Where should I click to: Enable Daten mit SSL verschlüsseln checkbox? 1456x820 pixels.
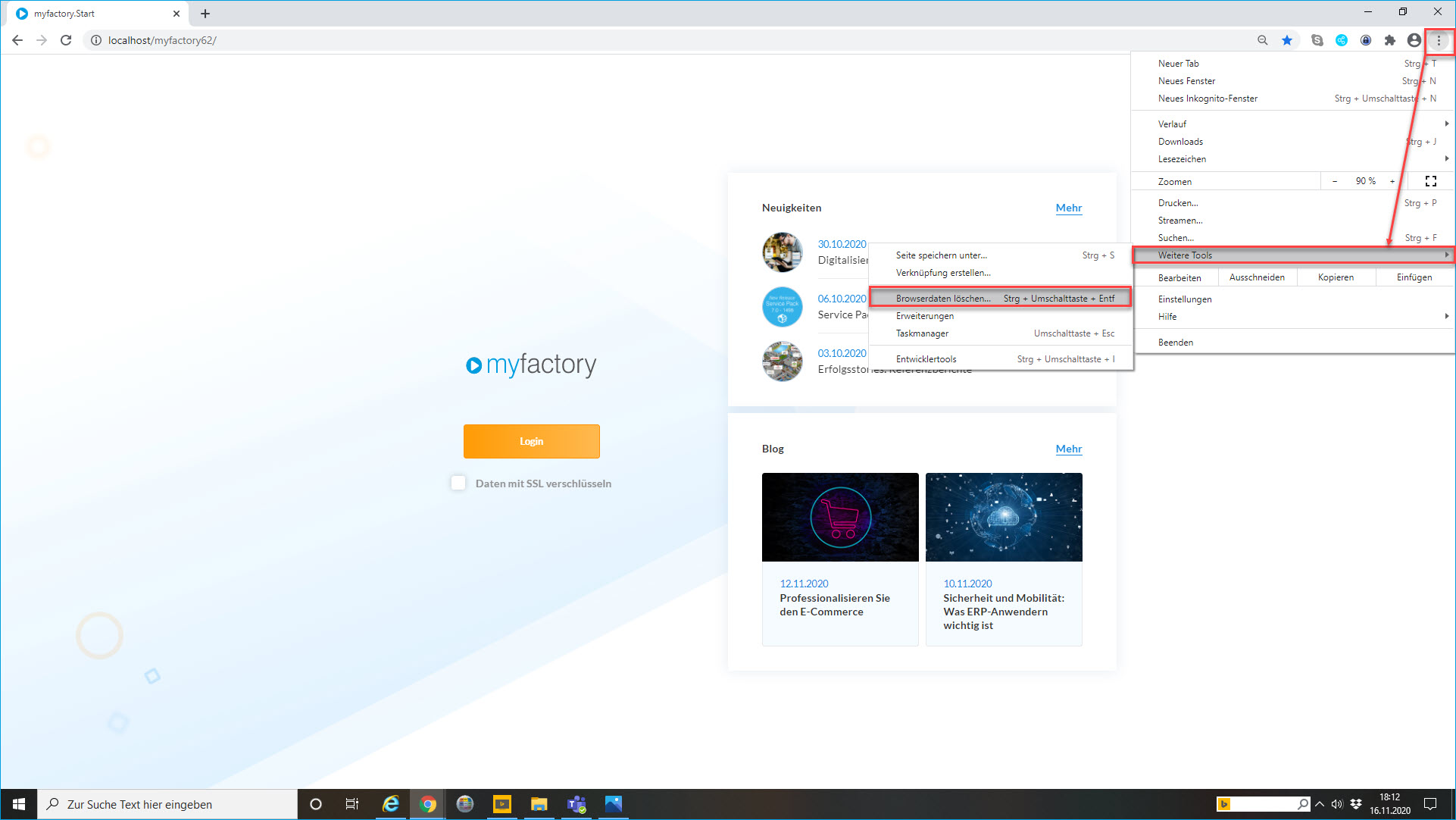(x=458, y=483)
